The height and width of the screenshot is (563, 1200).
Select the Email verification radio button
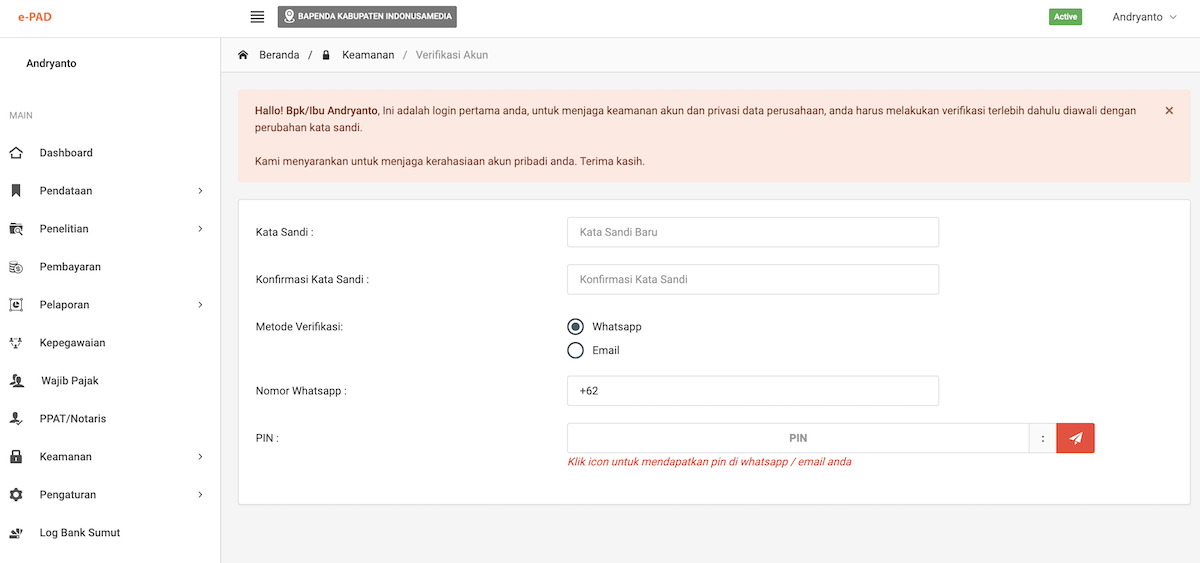coord(575,350)
